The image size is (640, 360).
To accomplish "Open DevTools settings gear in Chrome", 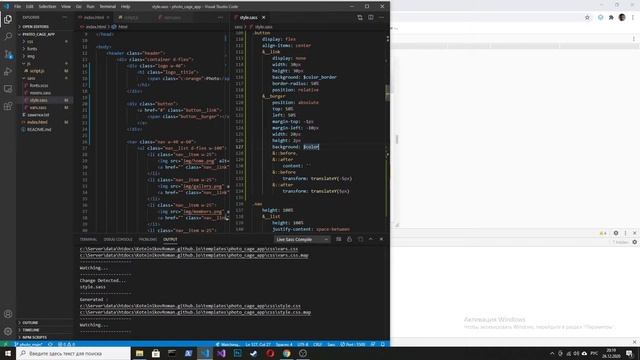I will [616, 233].
